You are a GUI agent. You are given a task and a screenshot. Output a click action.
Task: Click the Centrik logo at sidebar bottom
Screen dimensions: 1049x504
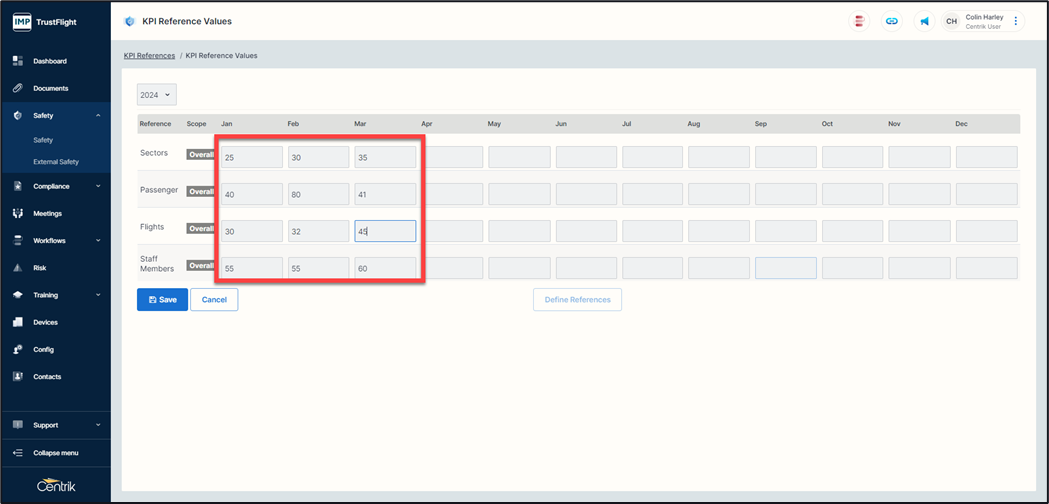[56, 485]
